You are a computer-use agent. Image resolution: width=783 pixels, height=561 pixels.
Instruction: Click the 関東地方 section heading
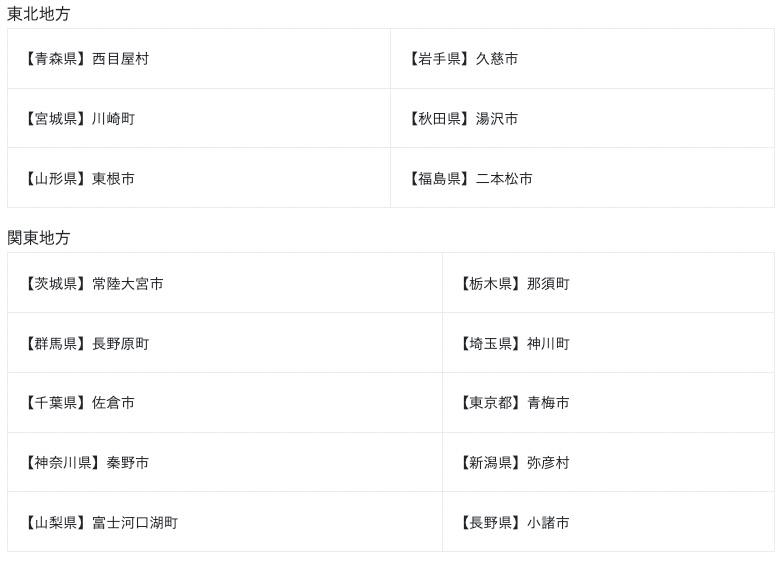click(39, 238)
